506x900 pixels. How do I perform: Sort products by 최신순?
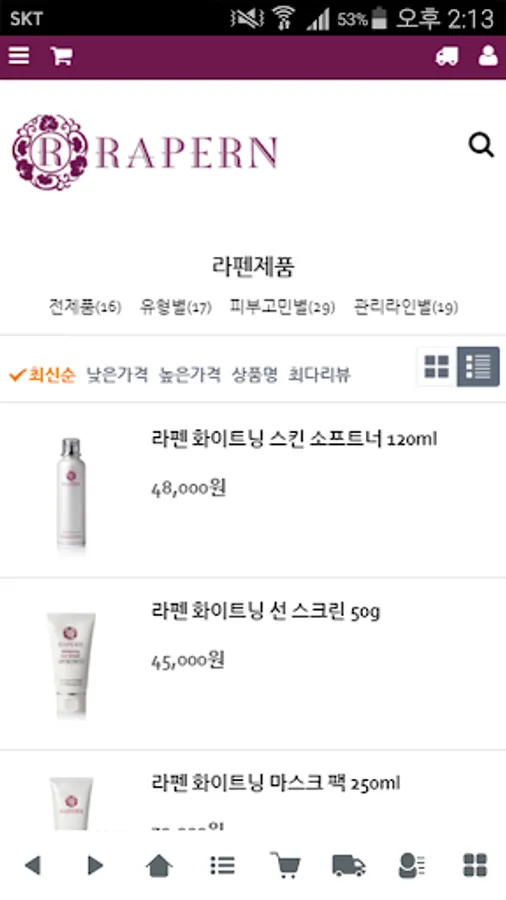42,375
